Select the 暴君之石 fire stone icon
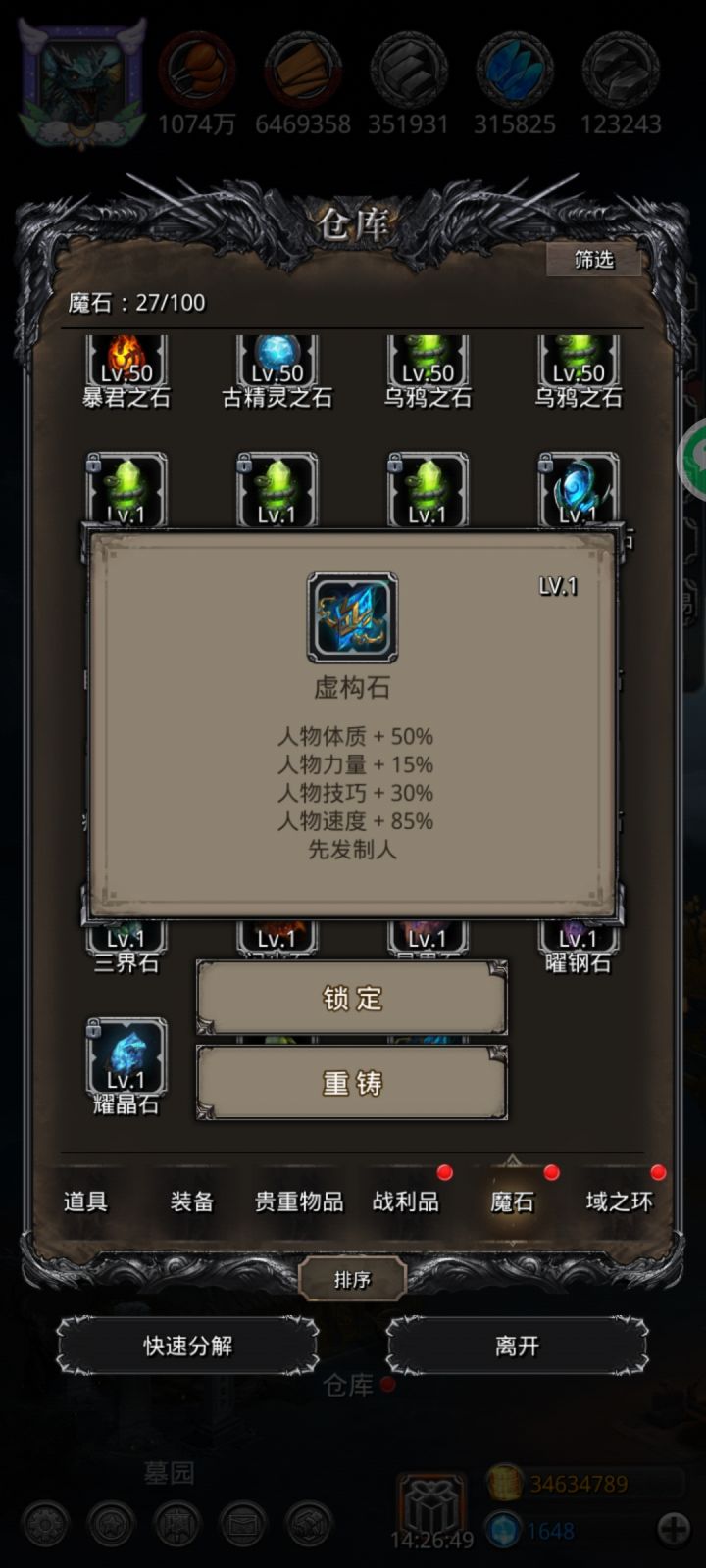 [126, 361]
